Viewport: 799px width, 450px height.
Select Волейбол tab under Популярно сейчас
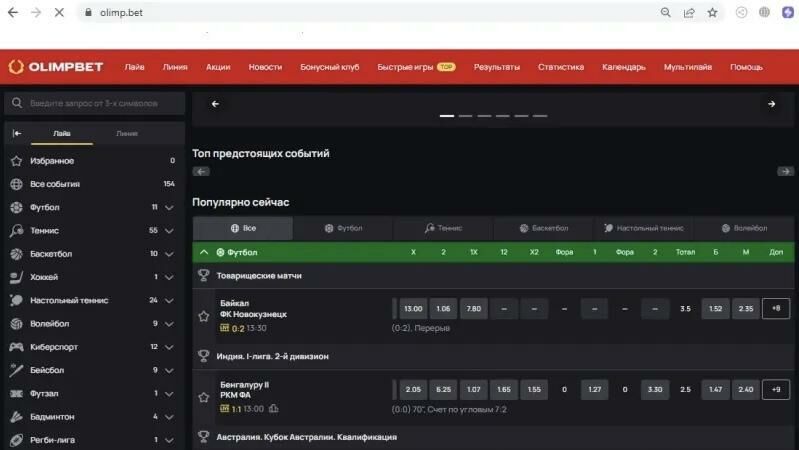[x=744, y=228]
